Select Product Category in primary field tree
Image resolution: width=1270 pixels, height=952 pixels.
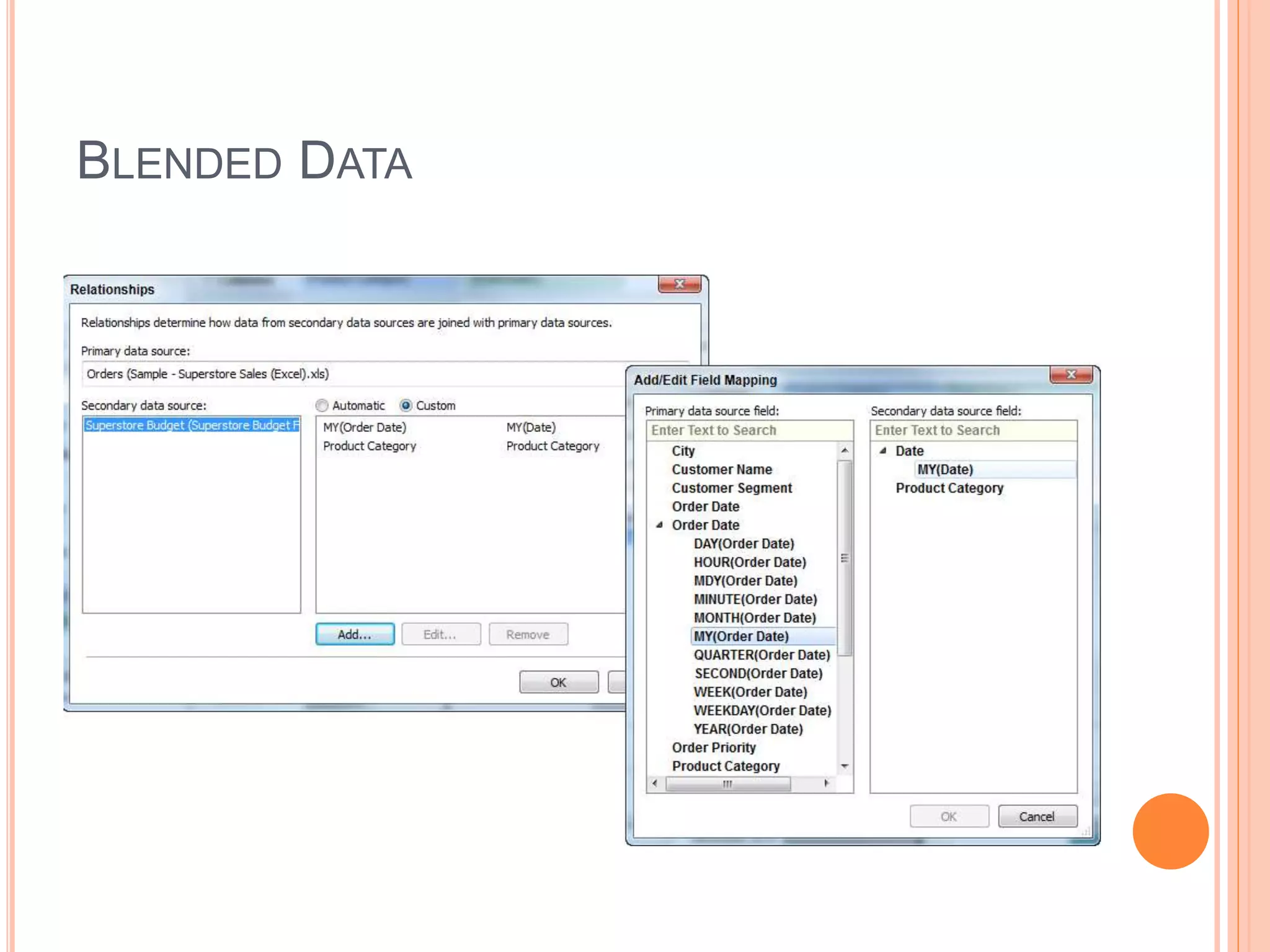(726, 767)
